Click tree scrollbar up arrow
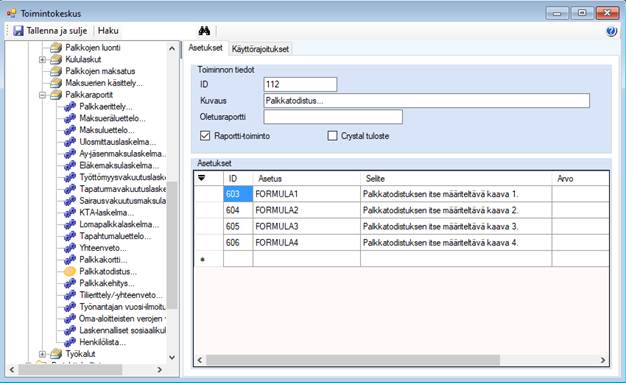Viewport: 626px width, 383px height. [172, 48]
